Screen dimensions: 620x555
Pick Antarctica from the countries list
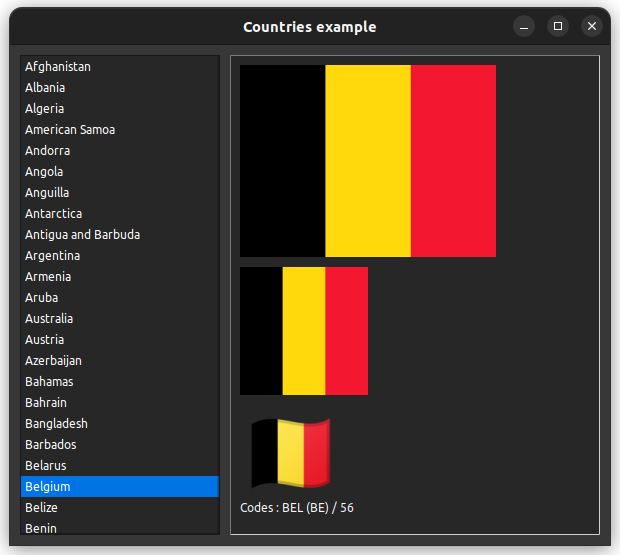[54, 214]
